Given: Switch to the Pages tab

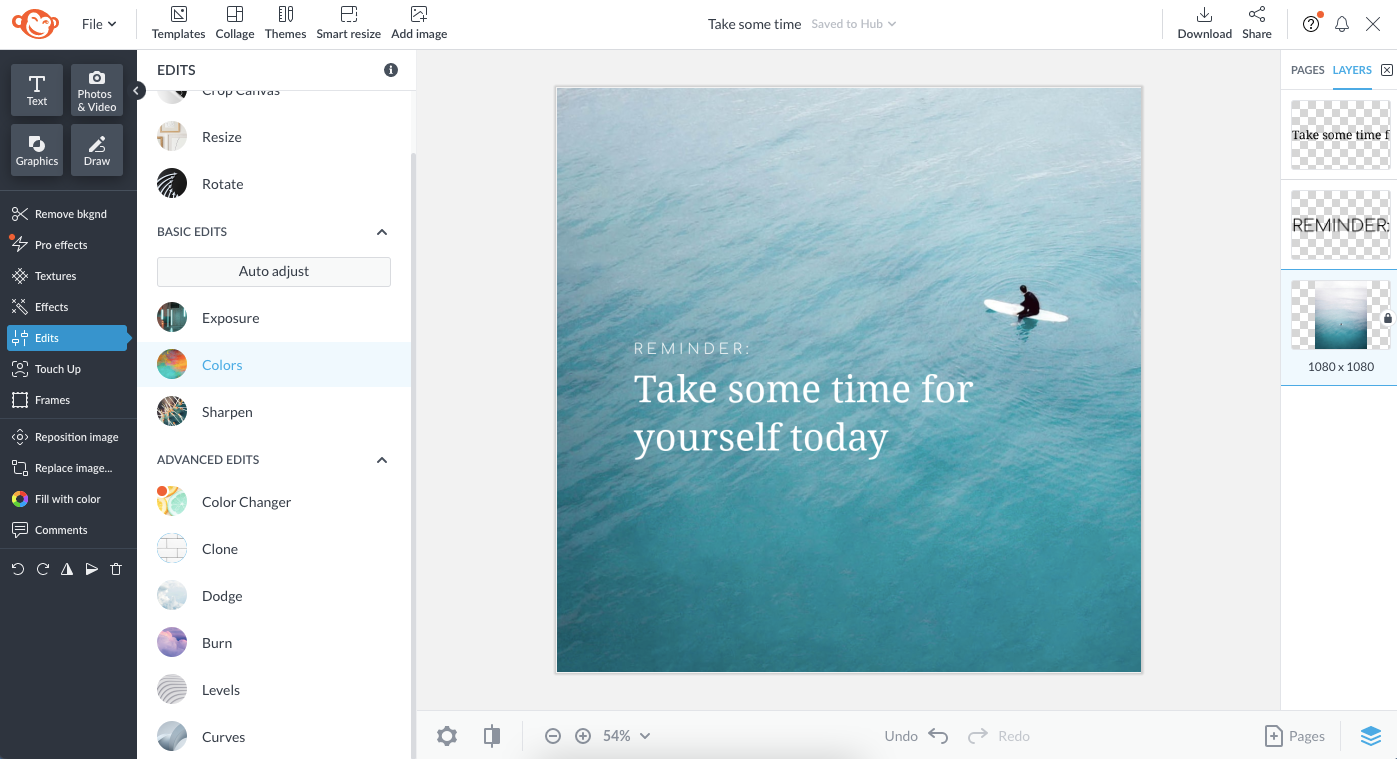Looking at the screenshot, I should pyautogui.click(x=1307, y=70).
